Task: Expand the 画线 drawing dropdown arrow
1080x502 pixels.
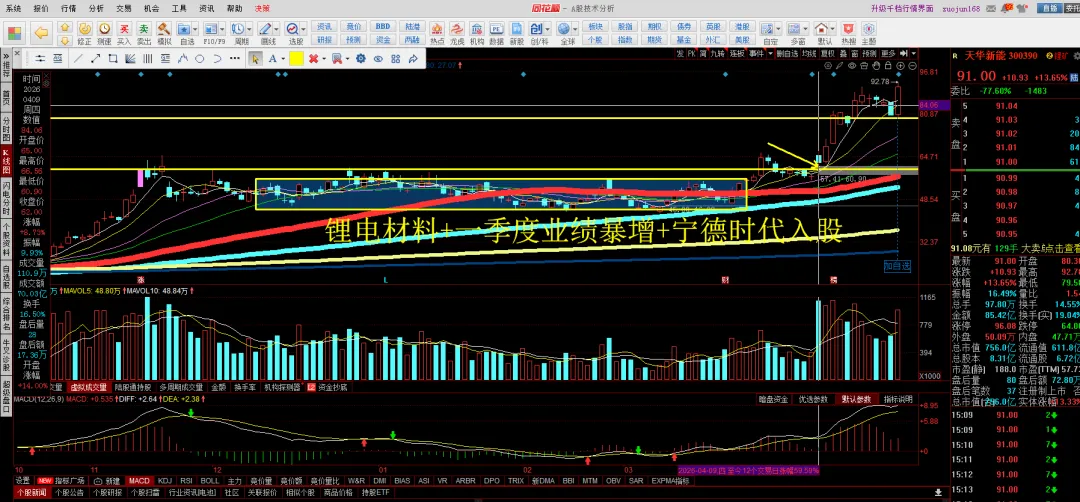Action: tap(276, 29)
